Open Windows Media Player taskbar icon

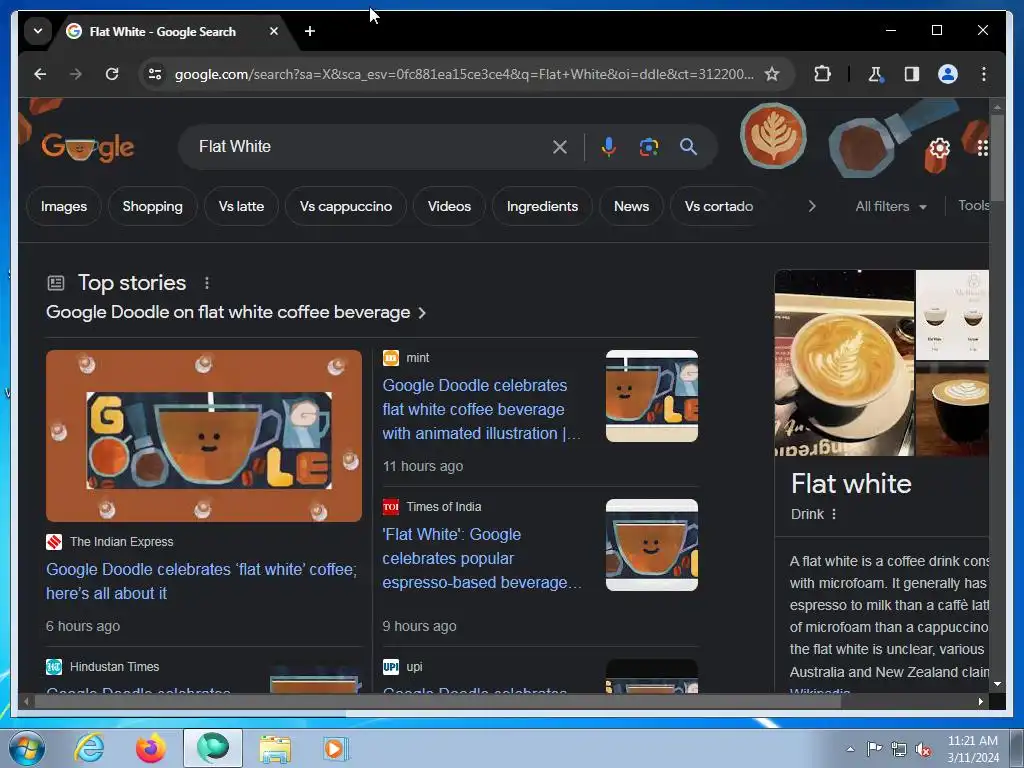point(336,748)
